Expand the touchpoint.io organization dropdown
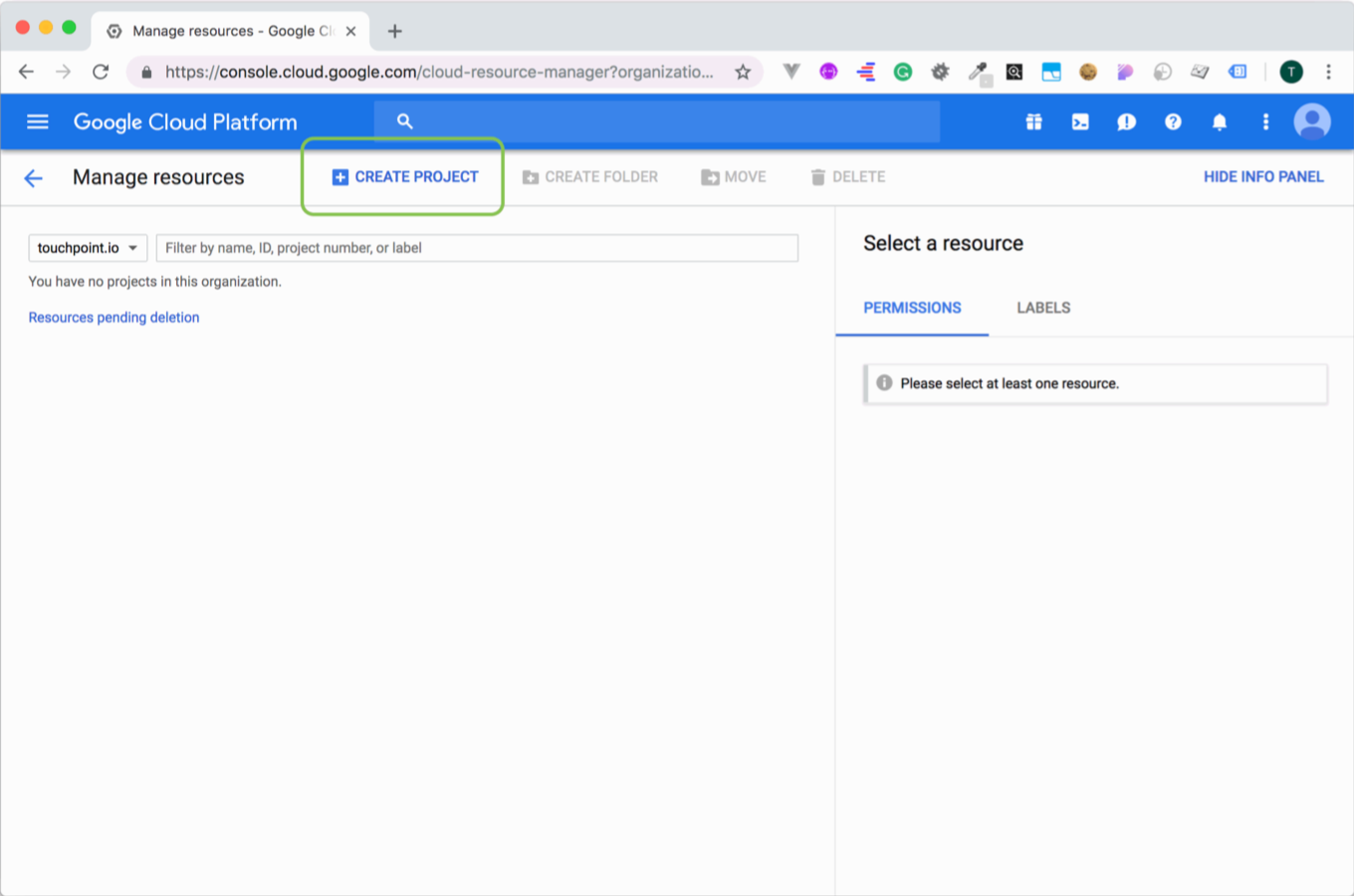 [x=88, y=248]
